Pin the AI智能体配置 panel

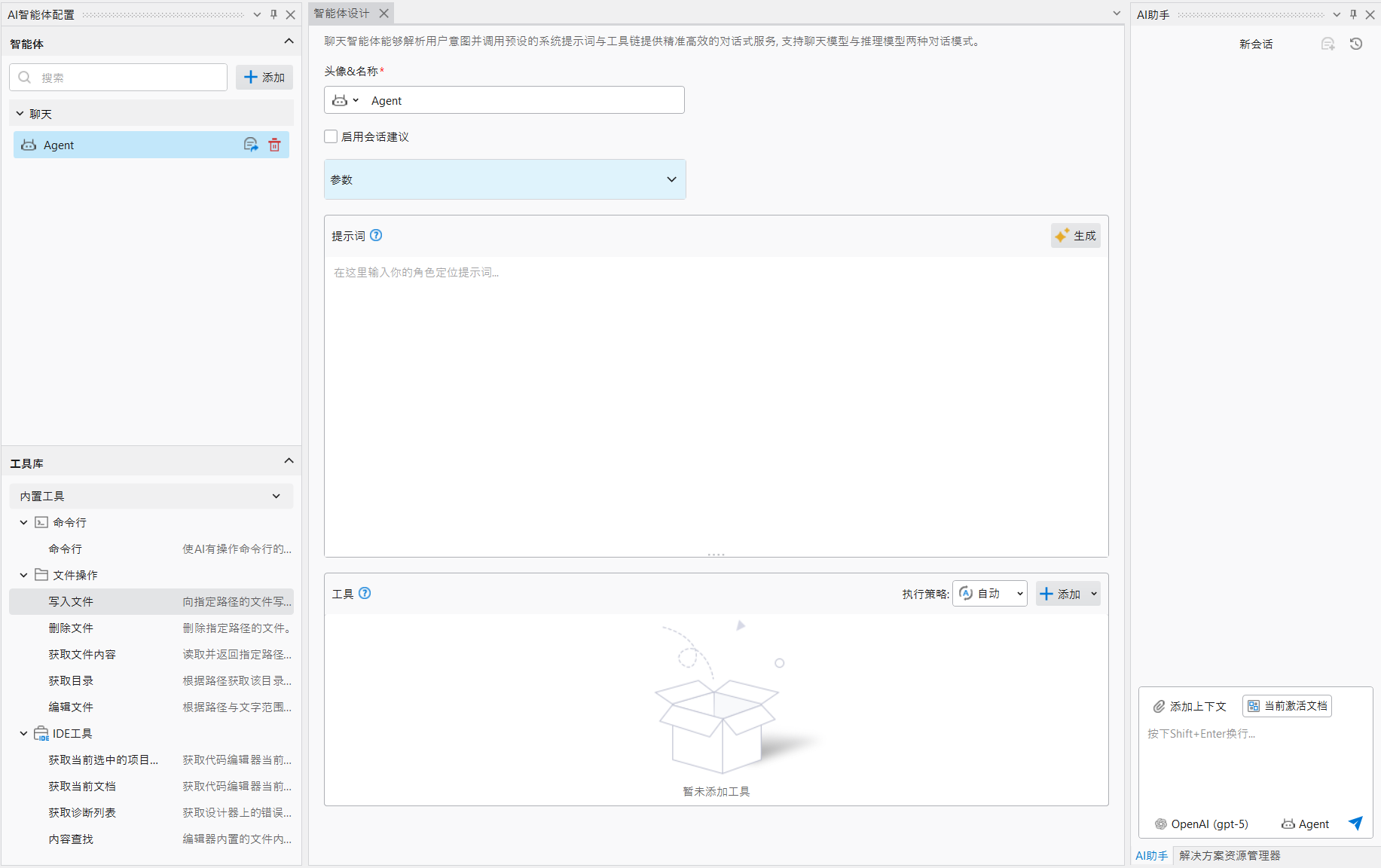(x=273, y=14)
